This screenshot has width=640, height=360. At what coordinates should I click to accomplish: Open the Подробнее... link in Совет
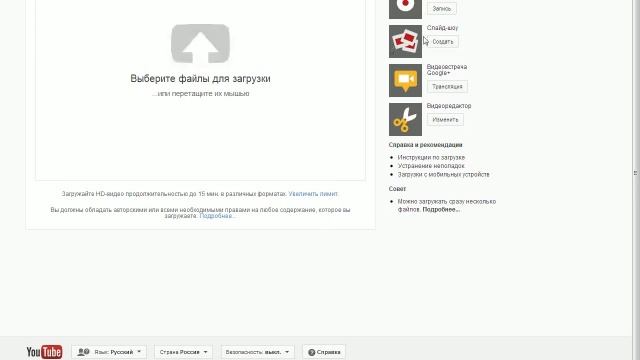pos(441,209)
